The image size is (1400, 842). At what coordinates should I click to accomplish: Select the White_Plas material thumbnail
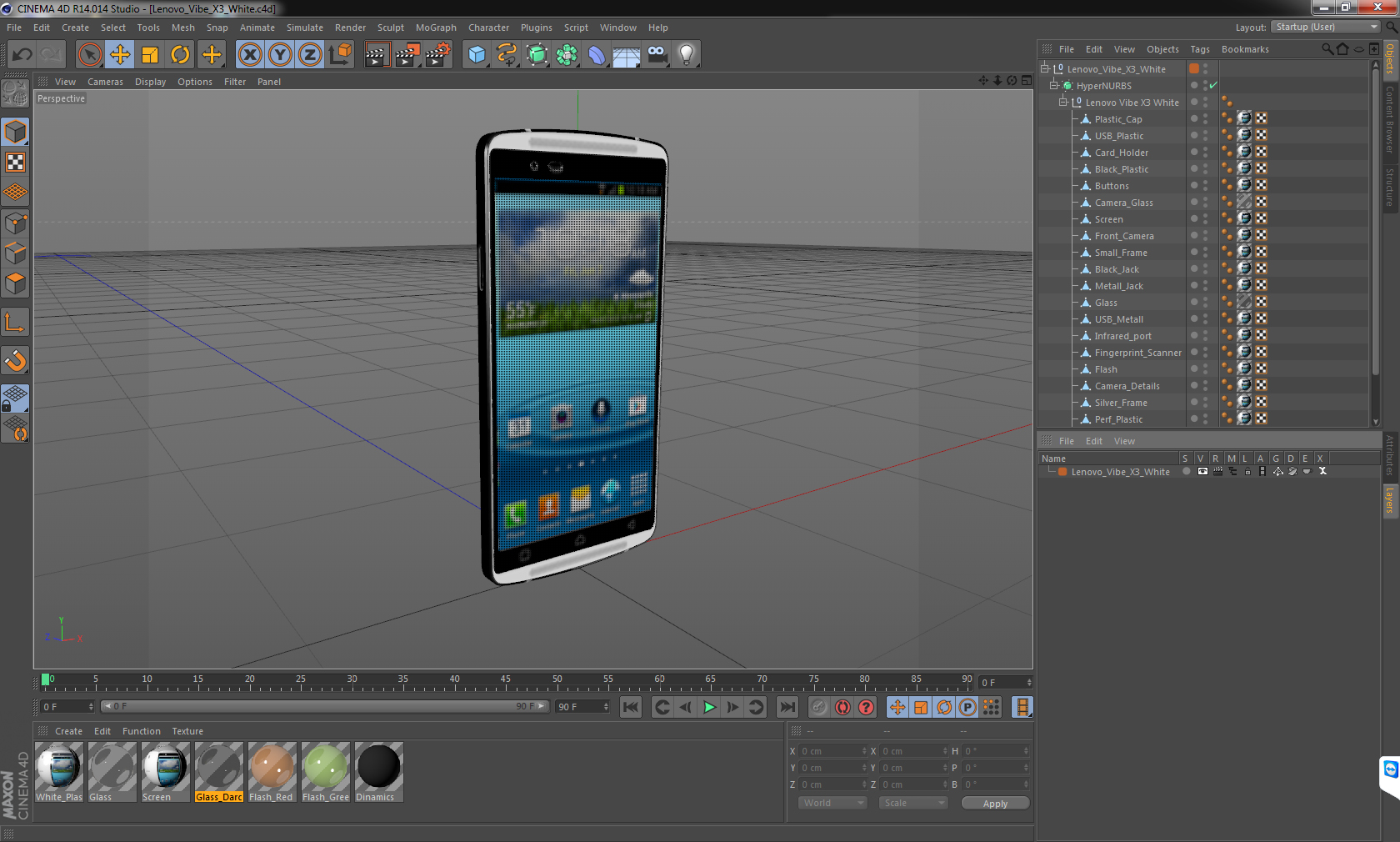(x=58, y=772)
